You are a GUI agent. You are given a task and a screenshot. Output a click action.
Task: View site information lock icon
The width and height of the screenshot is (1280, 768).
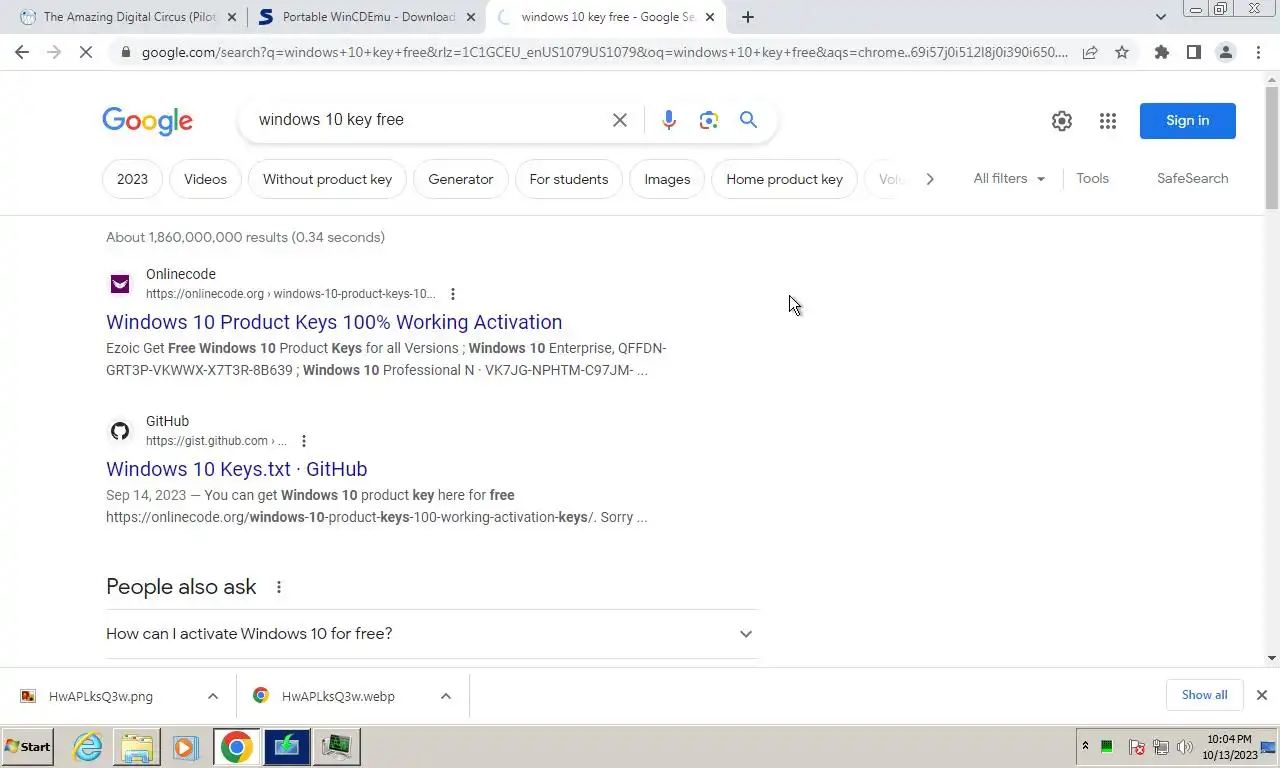124,52
